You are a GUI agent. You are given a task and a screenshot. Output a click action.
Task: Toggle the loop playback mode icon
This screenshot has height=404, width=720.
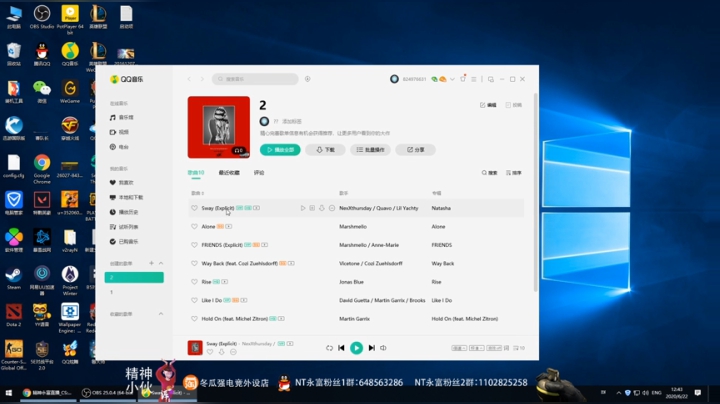tap(329, 348)
